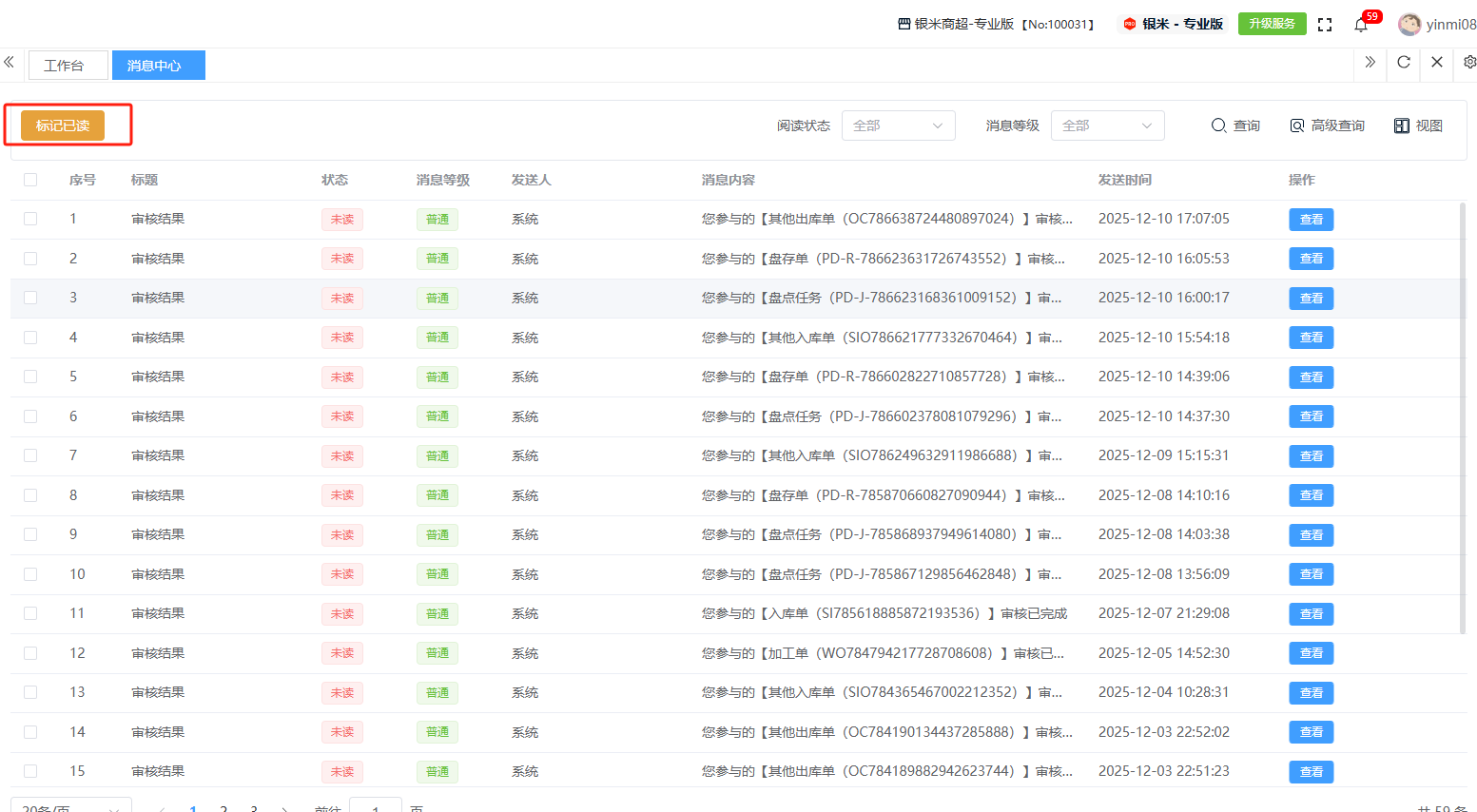The width and height of the screenshot is (1477, 812).
Task: Open the 视图 view layout option
Action: [1418, 126]
